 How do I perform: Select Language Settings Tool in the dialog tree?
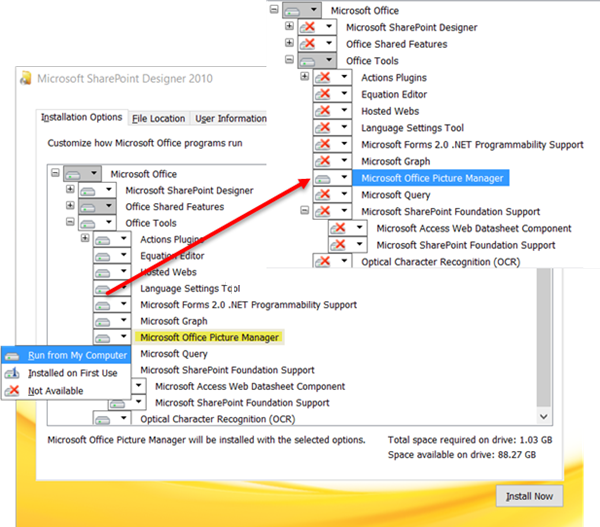tap(190, 288)
